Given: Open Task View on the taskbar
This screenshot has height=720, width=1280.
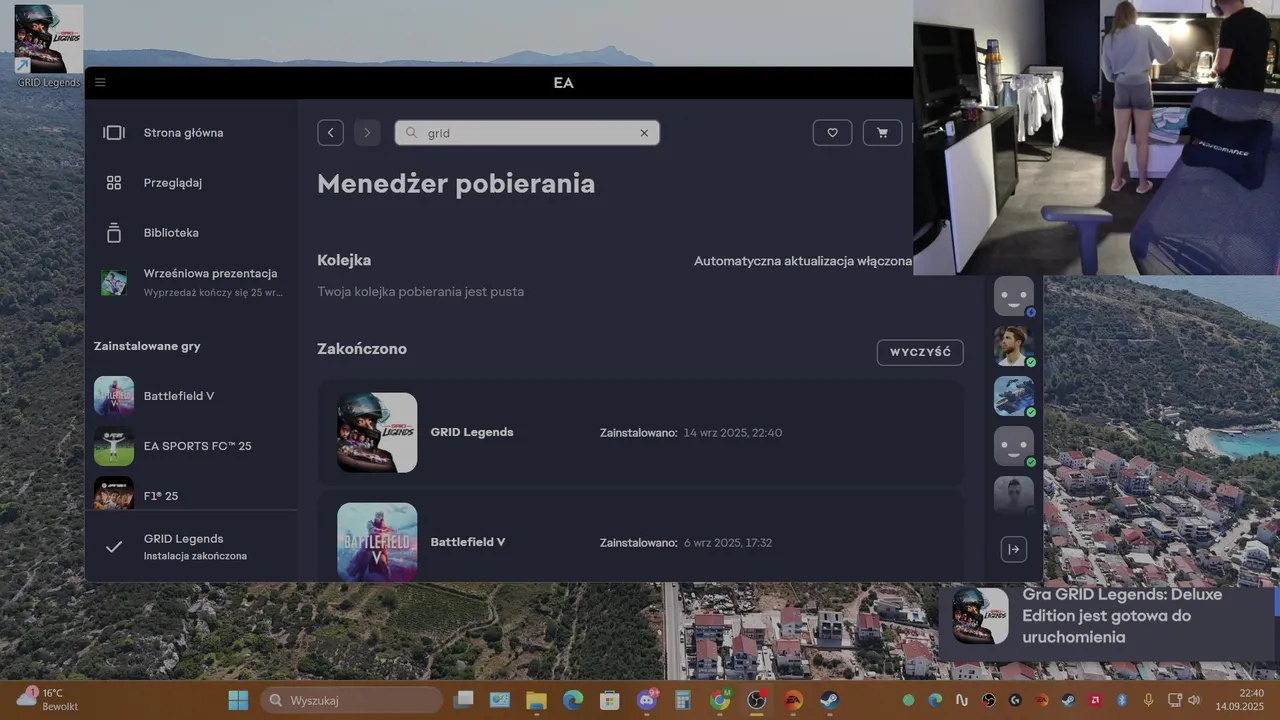Looking at the screenshot, I should pyautogui.click(x=463, y=700).
